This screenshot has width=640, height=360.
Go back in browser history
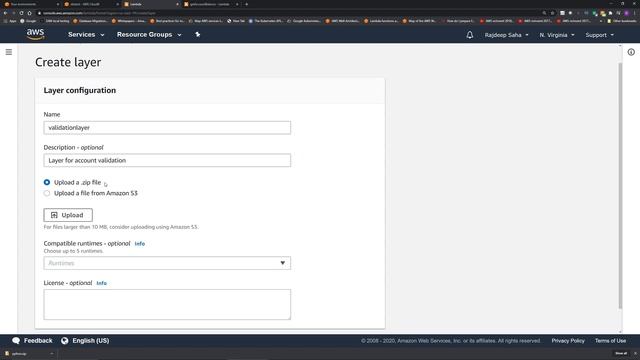tap(5, 13)
